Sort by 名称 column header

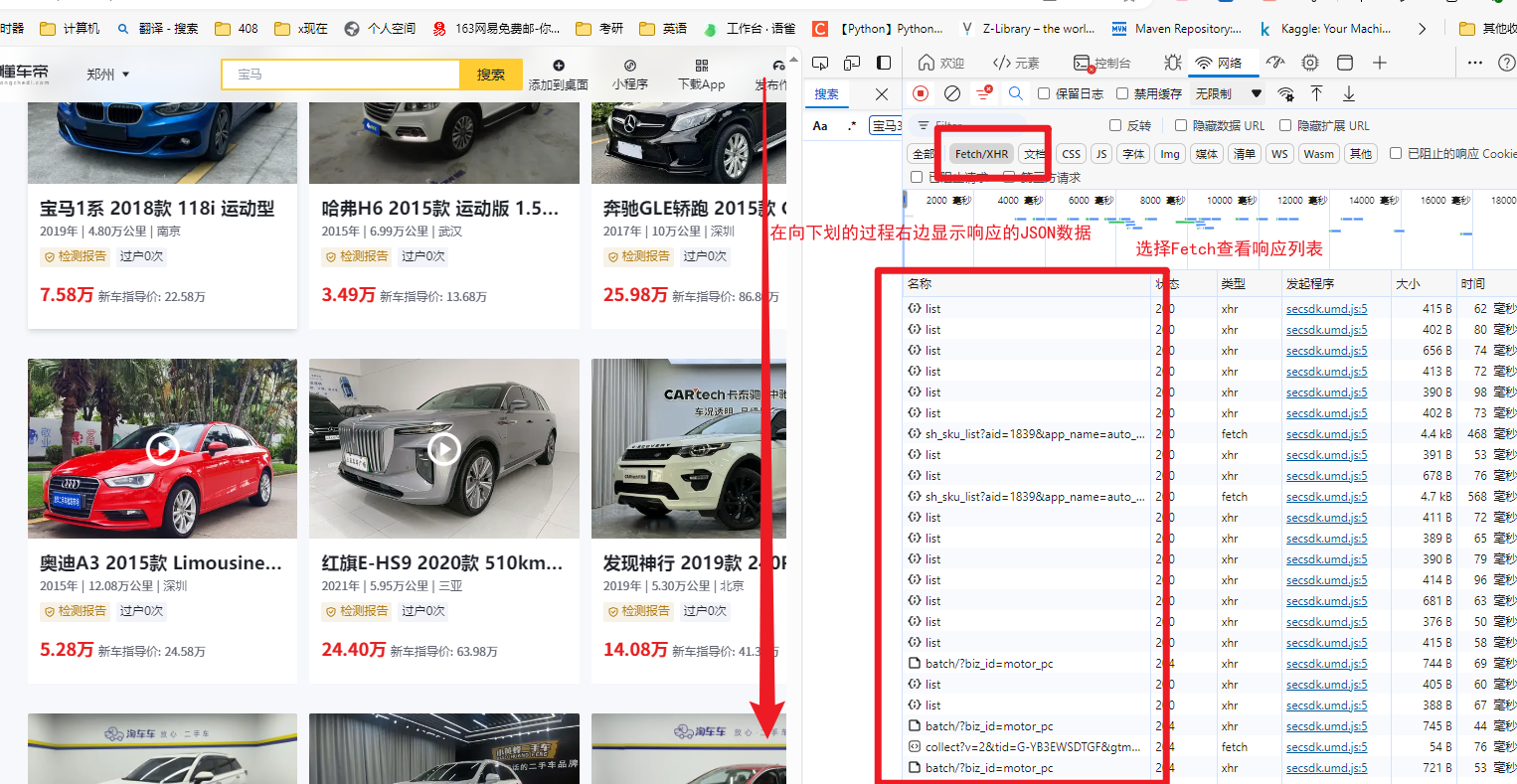[x=1025, y=283]
